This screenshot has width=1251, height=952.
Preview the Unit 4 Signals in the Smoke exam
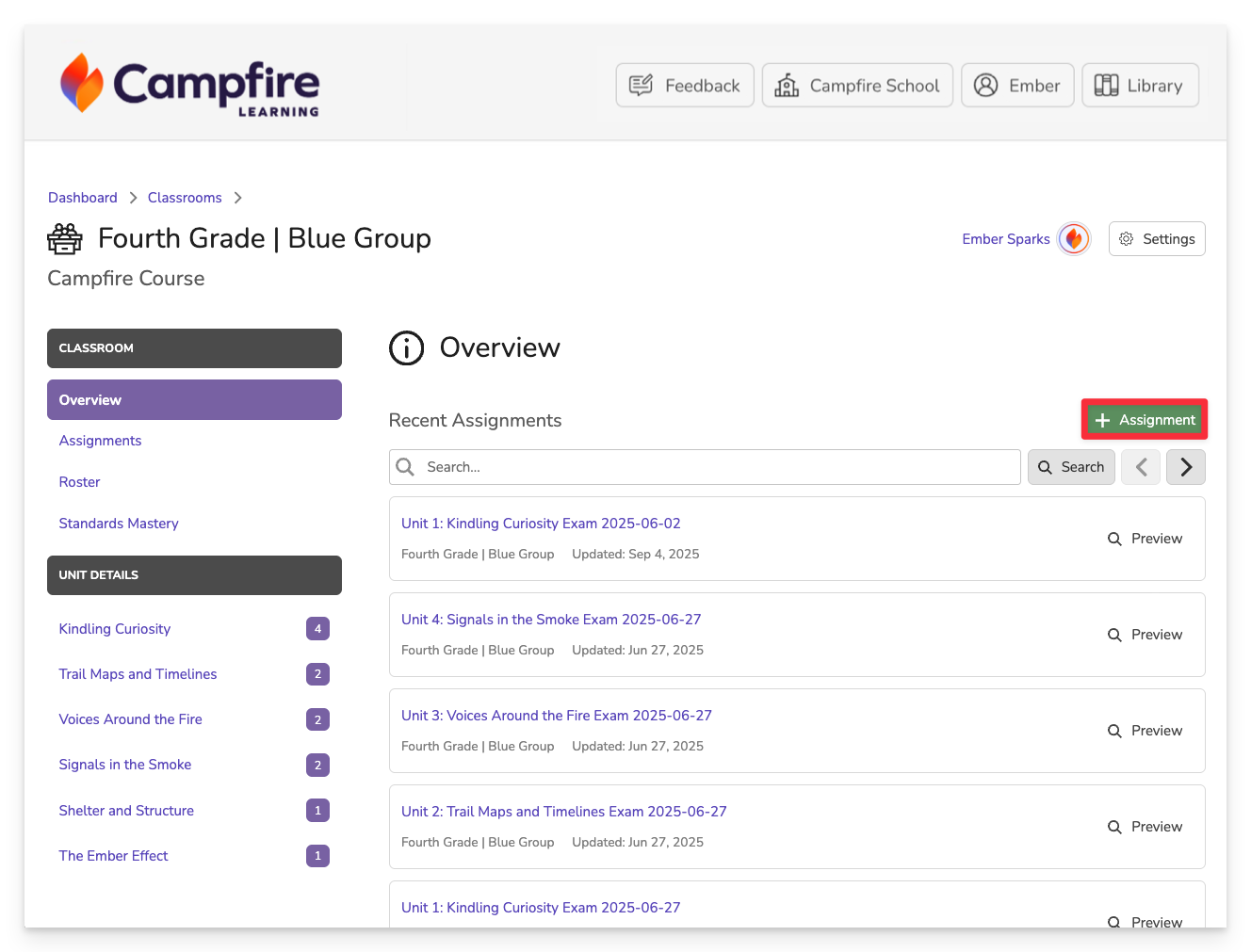1145,635
